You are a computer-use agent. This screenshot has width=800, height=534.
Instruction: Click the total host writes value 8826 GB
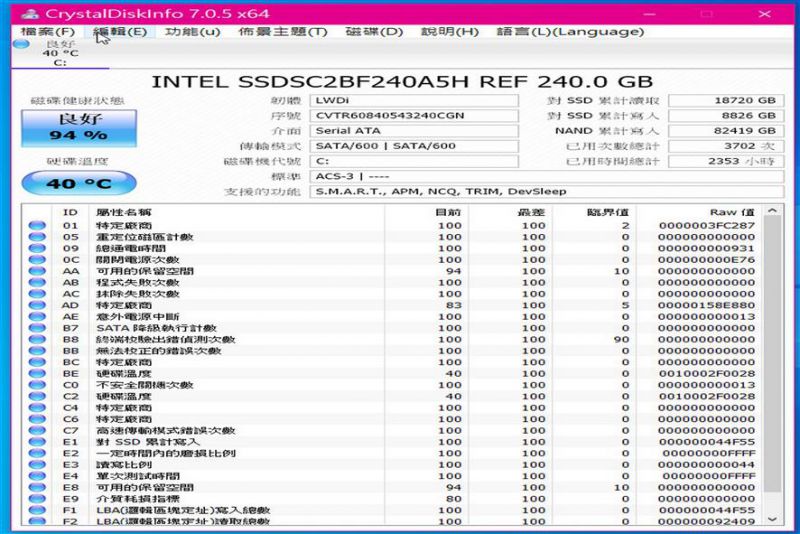[x=726, y=116]
